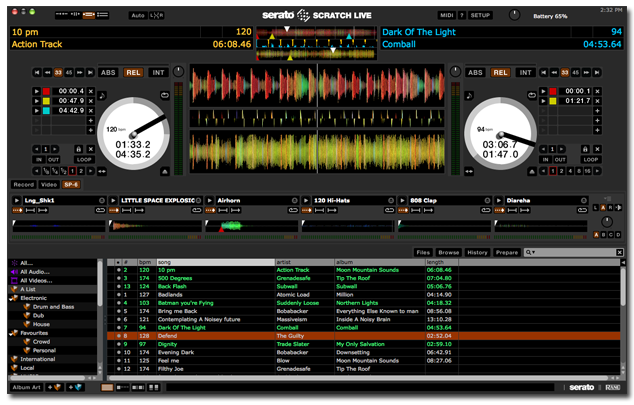Image resolution: width=634 pixels, height=405 pixels.
Task: Switch to the stacked display mode icon
Action: coord(102,15)
